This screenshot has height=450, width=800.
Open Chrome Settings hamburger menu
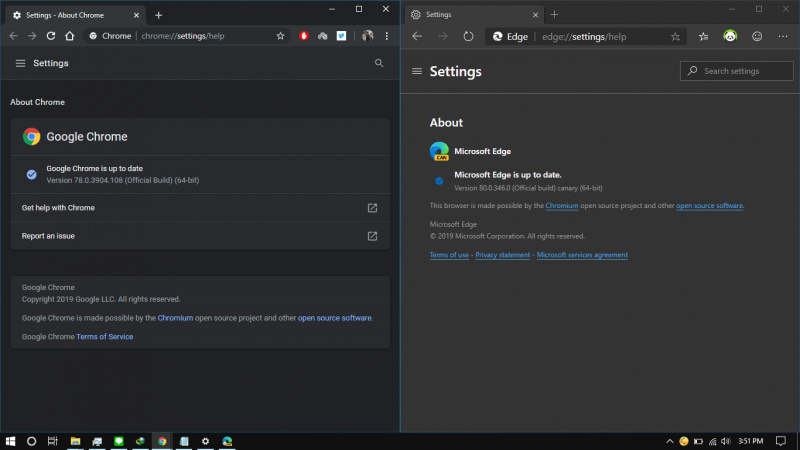click(x=20, y=63)
